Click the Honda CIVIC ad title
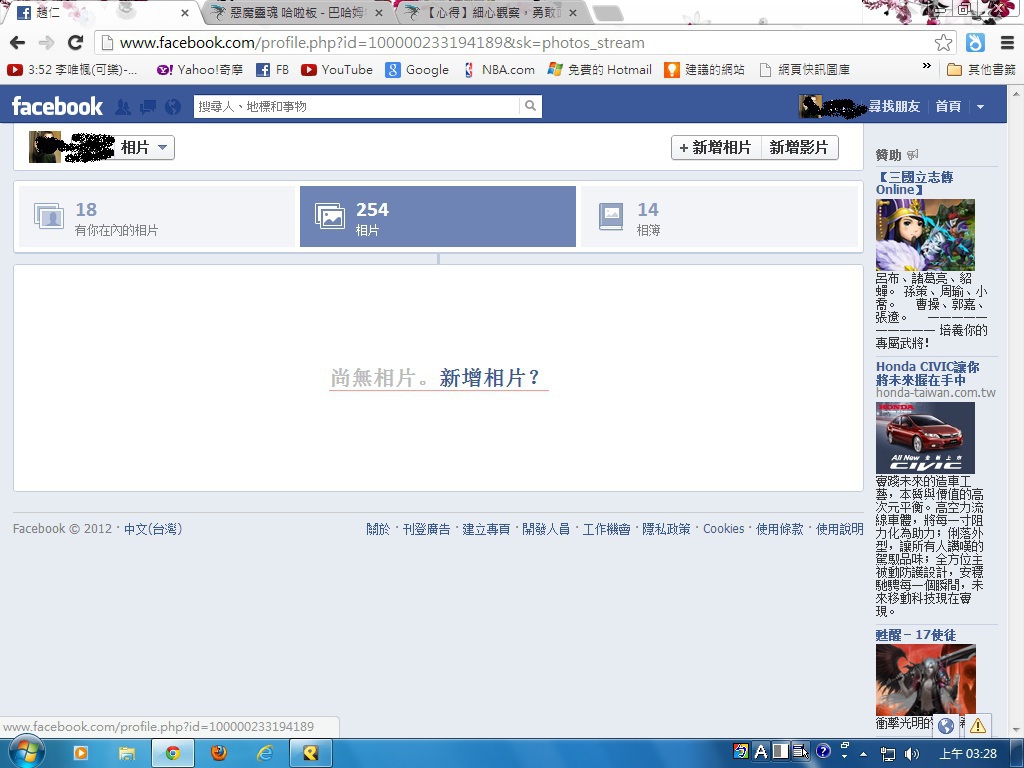This screenshot has height=768, width=1024. [928, 373]
